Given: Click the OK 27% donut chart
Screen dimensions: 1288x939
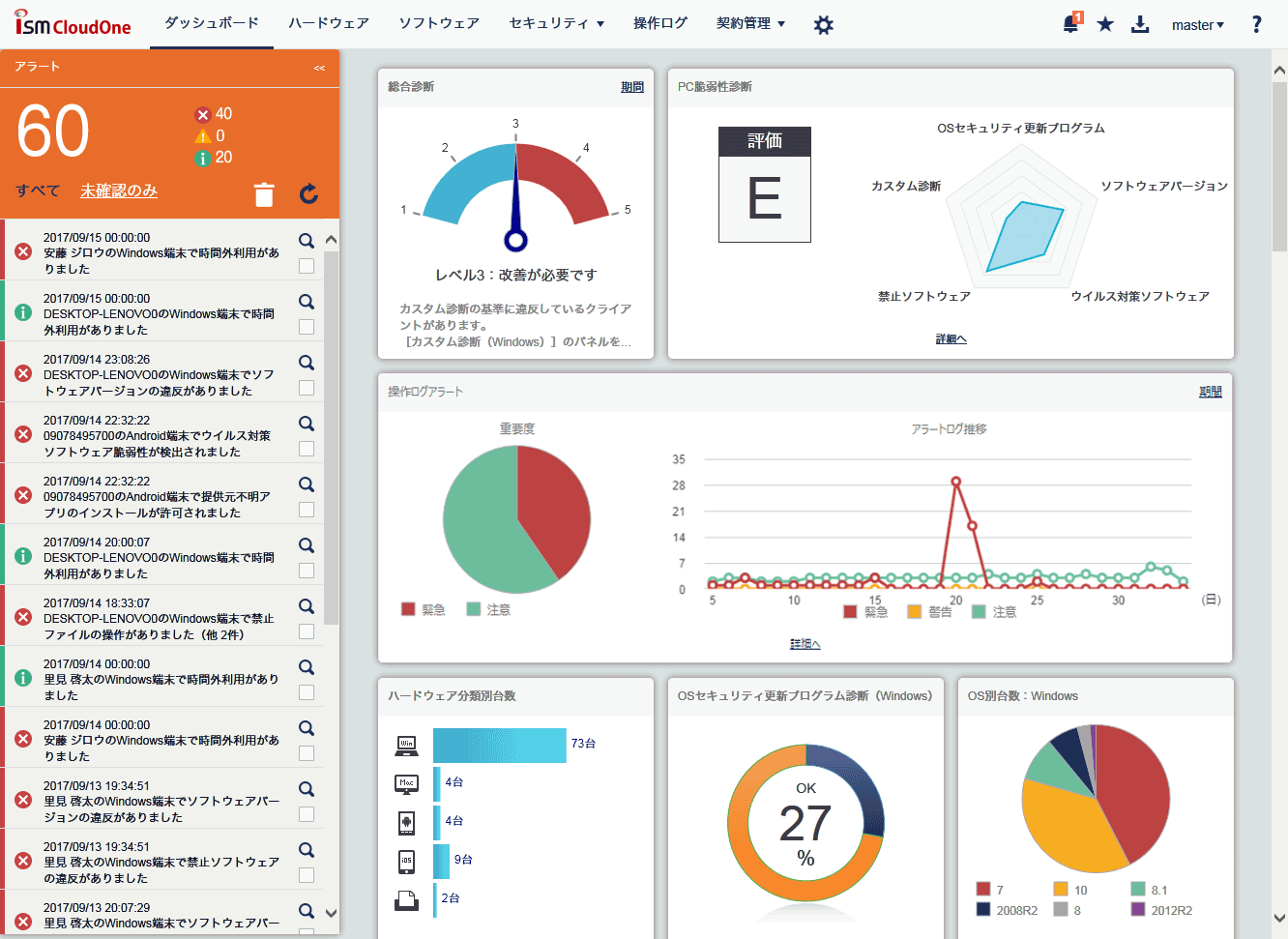Looking at the screenshot, I should point(805,823).
